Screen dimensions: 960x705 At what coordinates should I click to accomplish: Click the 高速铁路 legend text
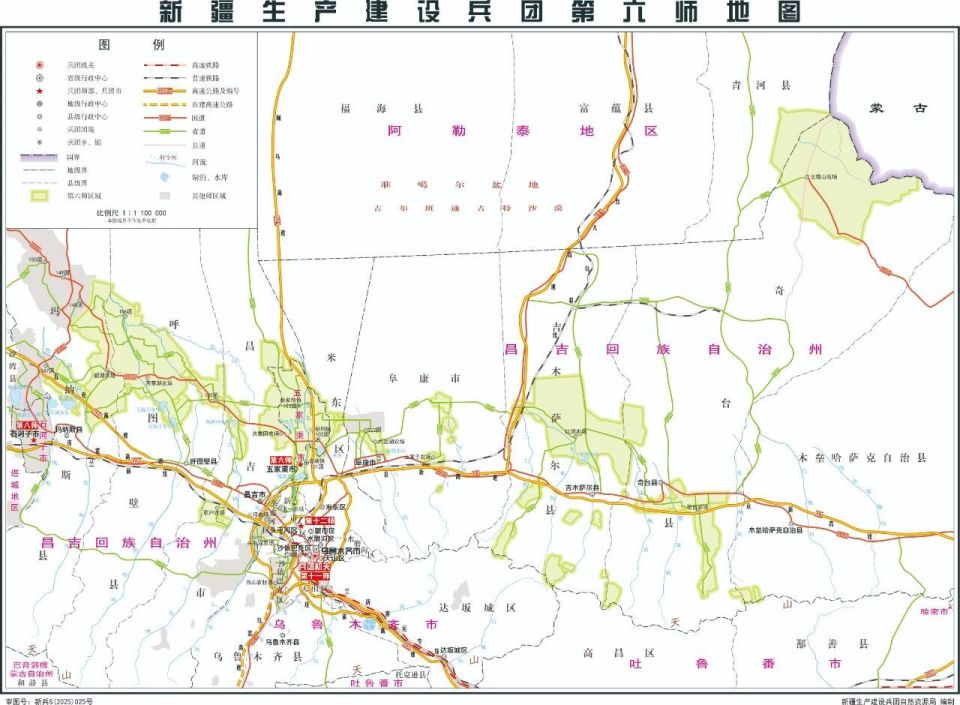[x=206, y=65]
